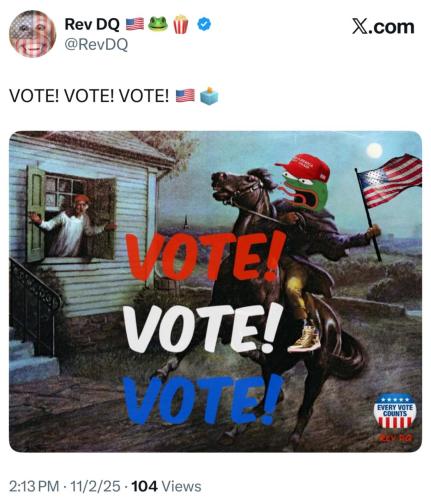Click the white VOTE! text on image
Viewport: 431px width, 500px height.
pos(202,328)
